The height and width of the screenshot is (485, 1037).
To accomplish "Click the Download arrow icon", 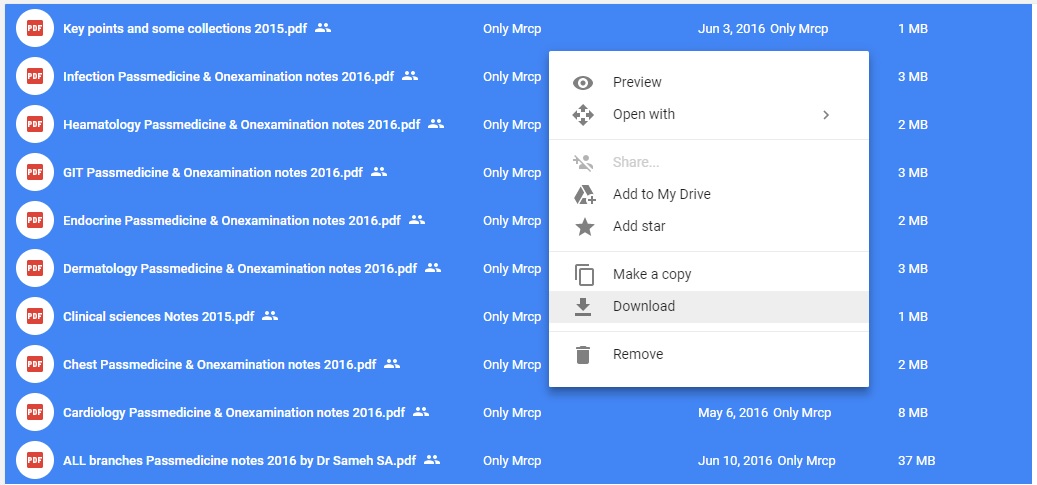I will click(583, 306).
